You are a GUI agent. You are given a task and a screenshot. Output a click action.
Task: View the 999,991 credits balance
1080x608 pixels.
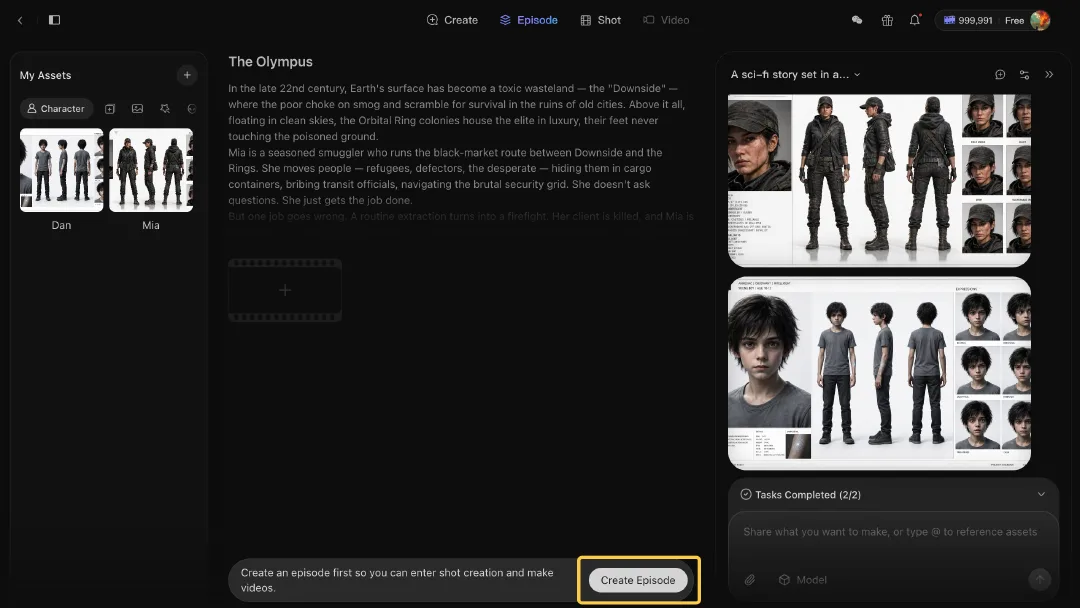point(968,20)
